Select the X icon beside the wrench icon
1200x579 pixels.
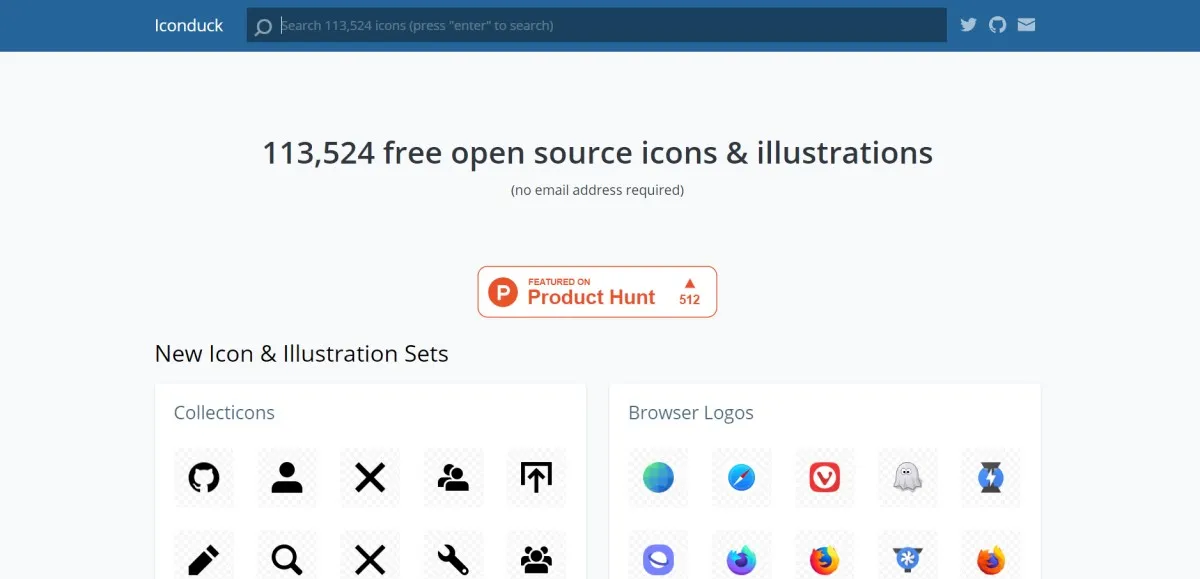coord(370,558)
